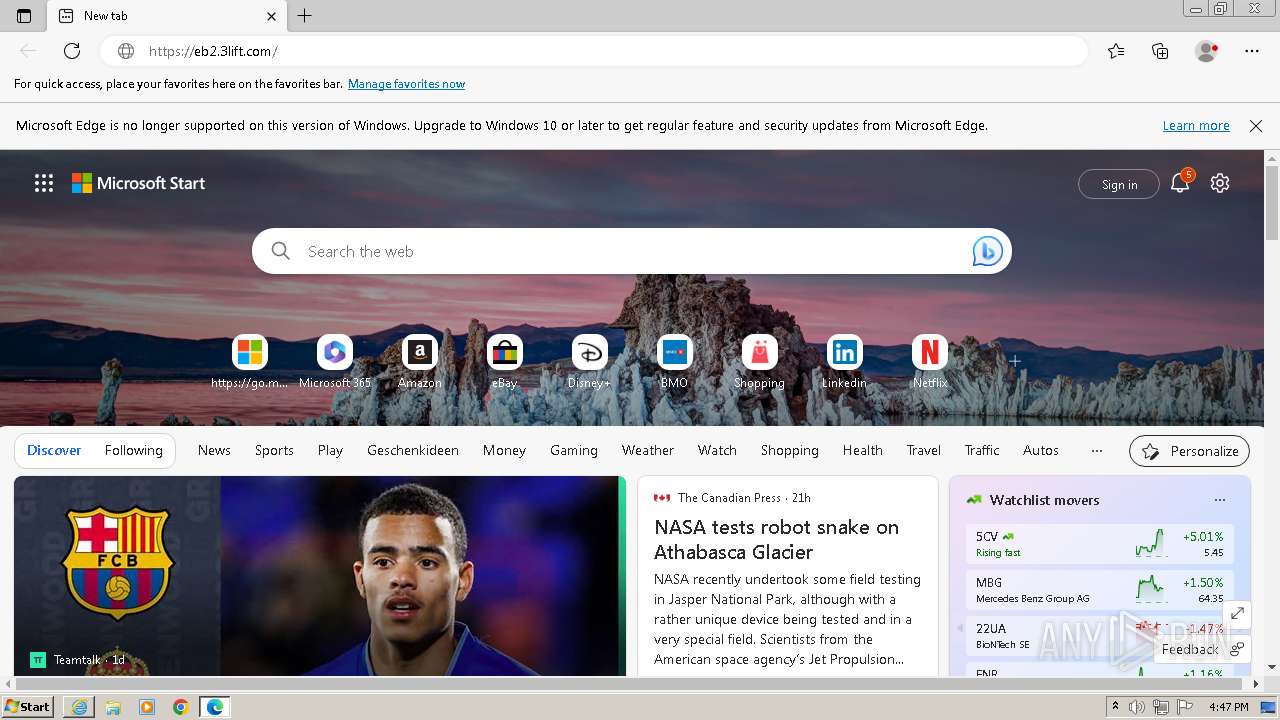The width and height of the screenshot is (1280, 720).
Task: Select the Sports category tab
Action: point(274,451)
